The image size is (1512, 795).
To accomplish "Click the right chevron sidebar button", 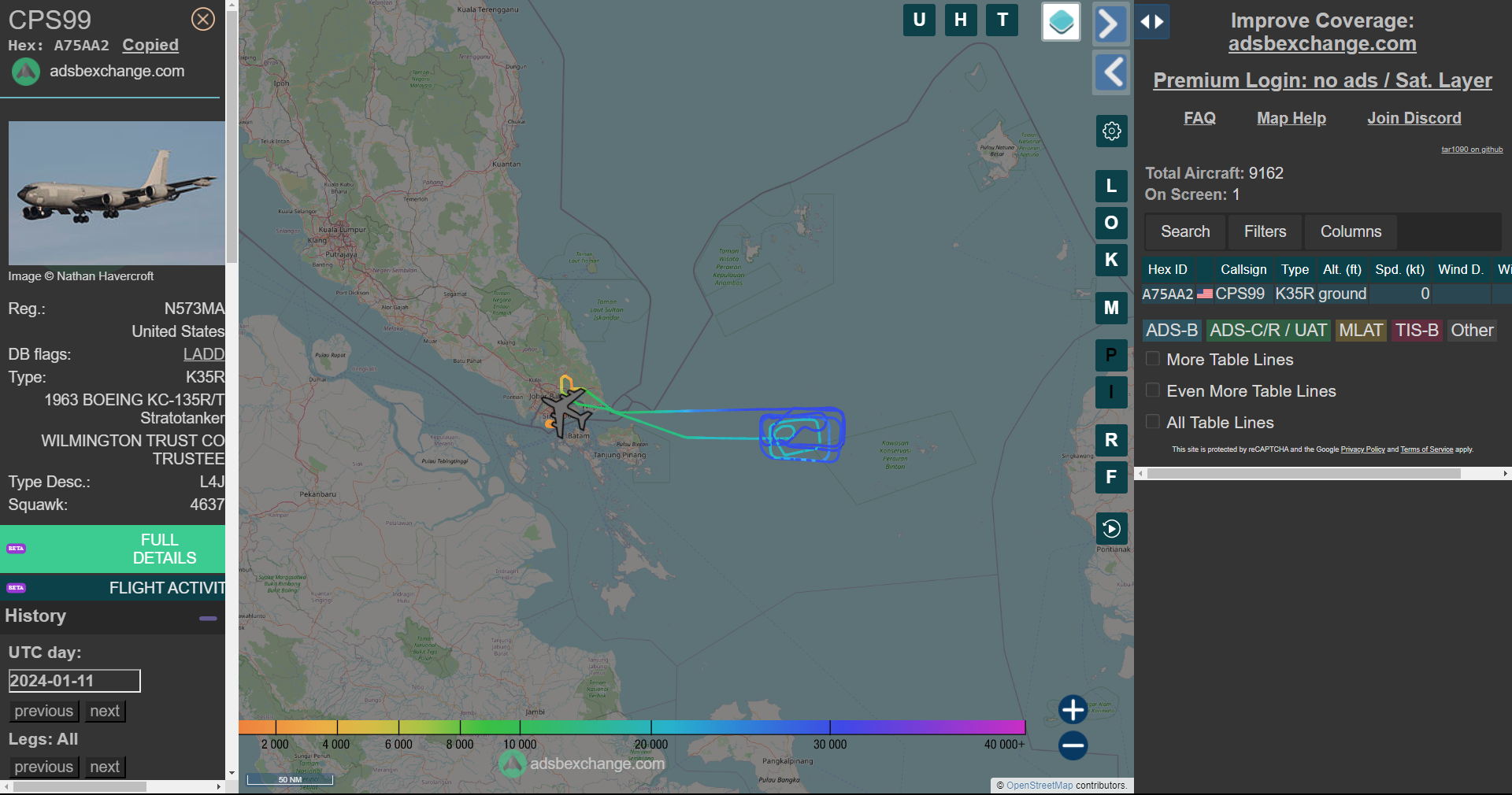I will [1110, 23].
